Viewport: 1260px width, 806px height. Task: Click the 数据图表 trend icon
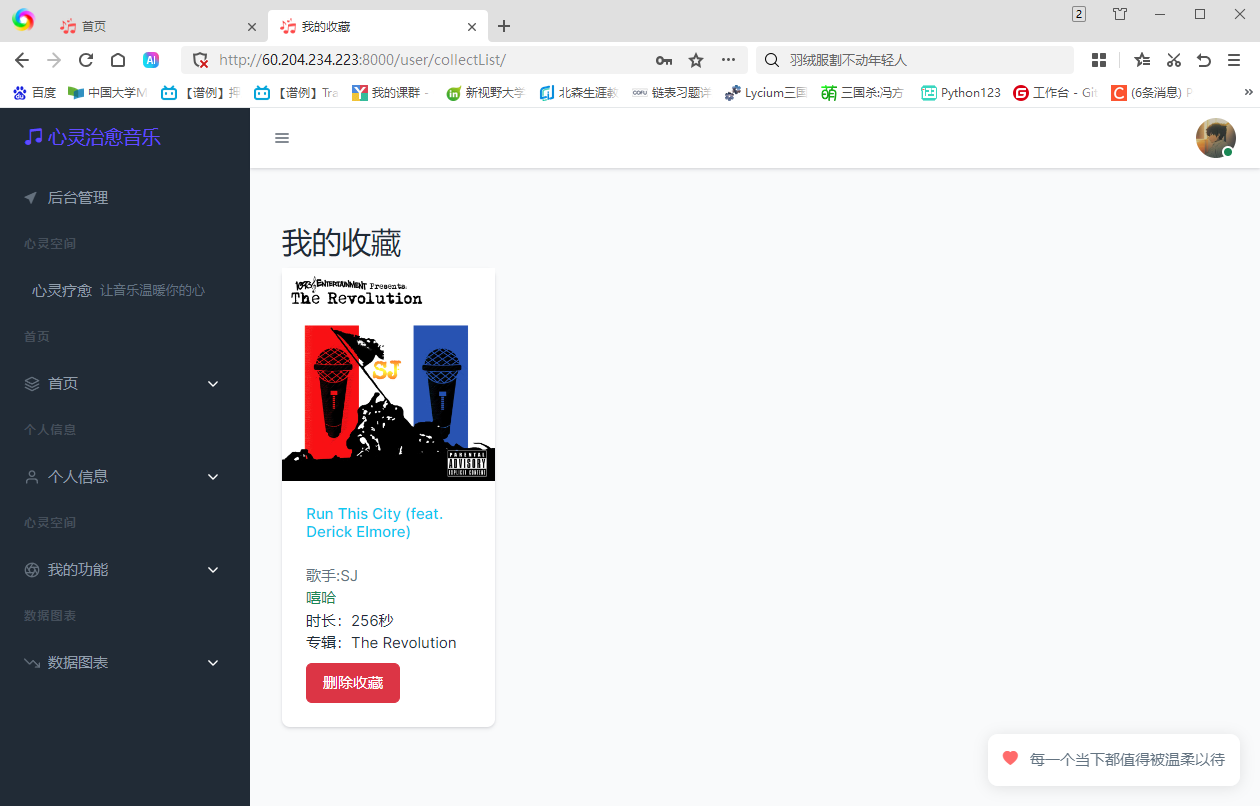click(32, 663)
